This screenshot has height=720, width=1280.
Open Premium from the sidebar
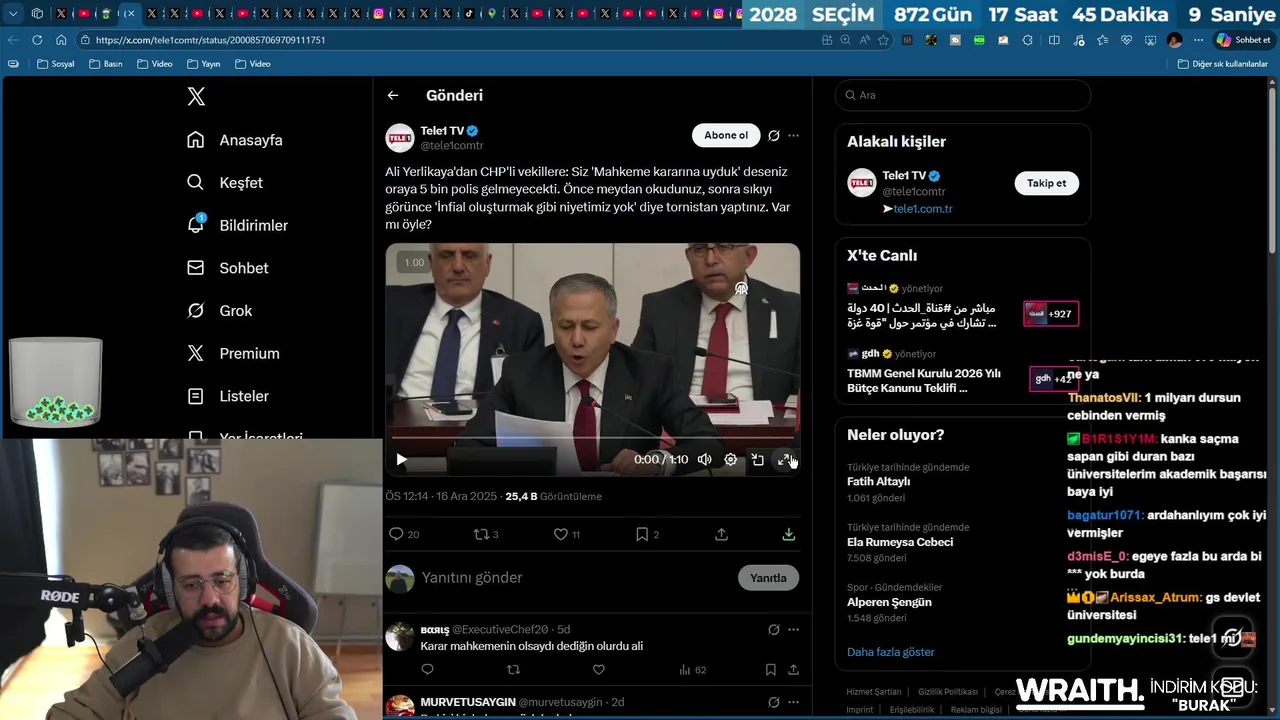[233, 353]
